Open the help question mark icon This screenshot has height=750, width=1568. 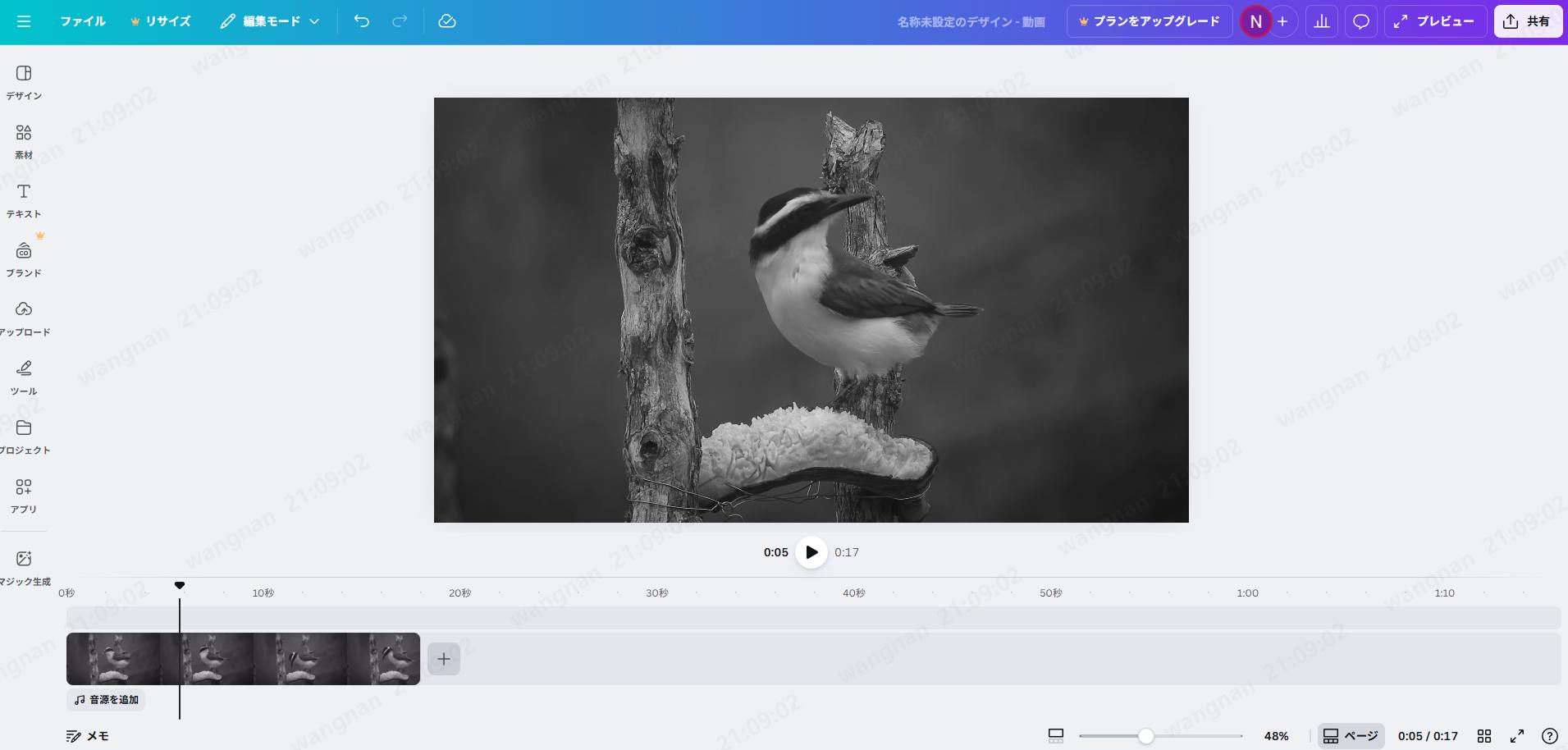(x=1549, y=736)
